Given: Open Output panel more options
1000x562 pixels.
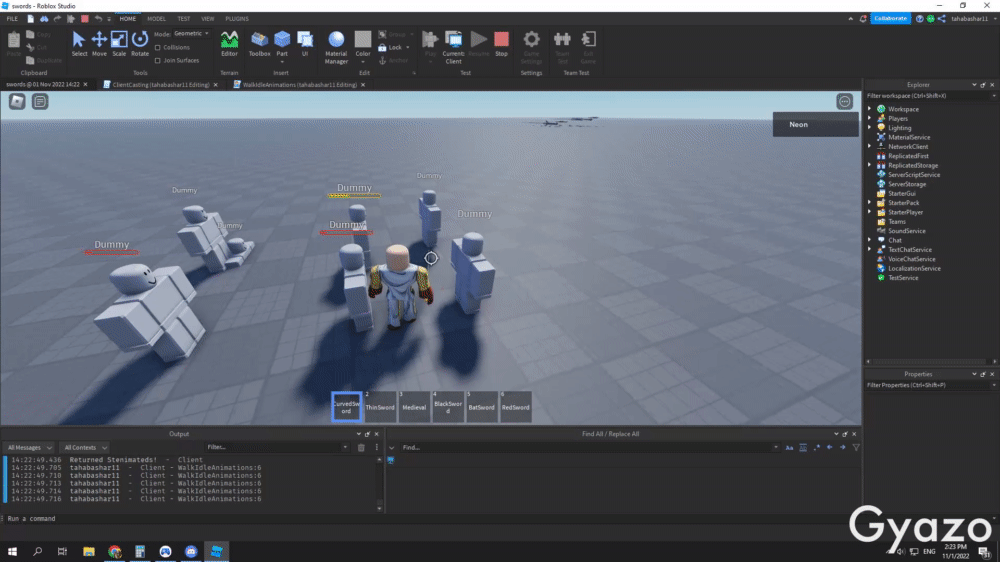Looking at the screenshot, I should click(x=376, y=447).
